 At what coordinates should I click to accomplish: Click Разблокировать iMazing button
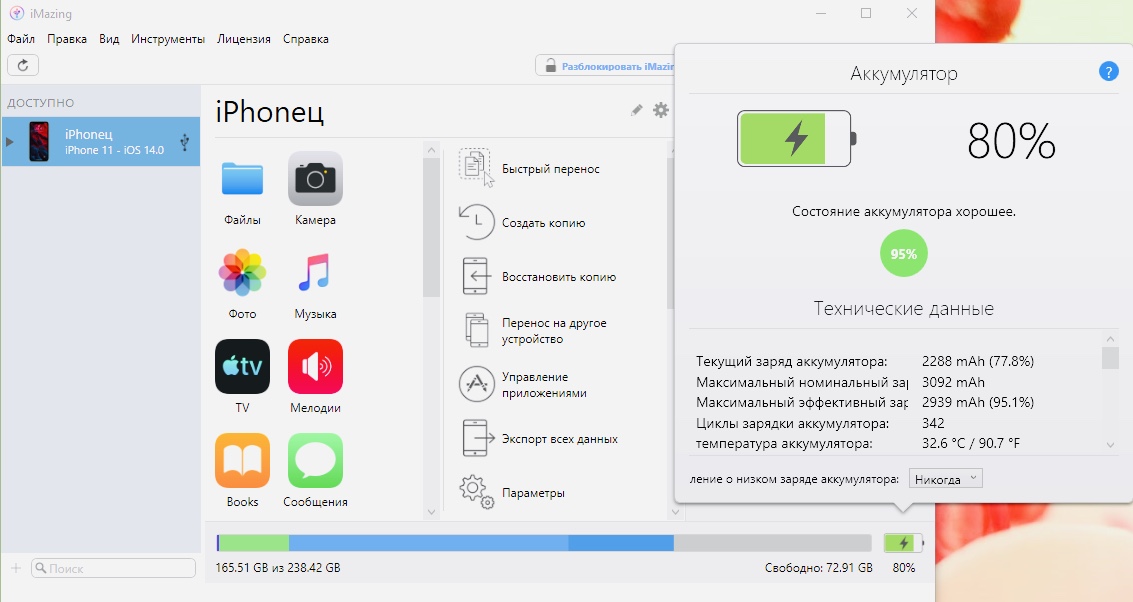click(x=606, y=66)
